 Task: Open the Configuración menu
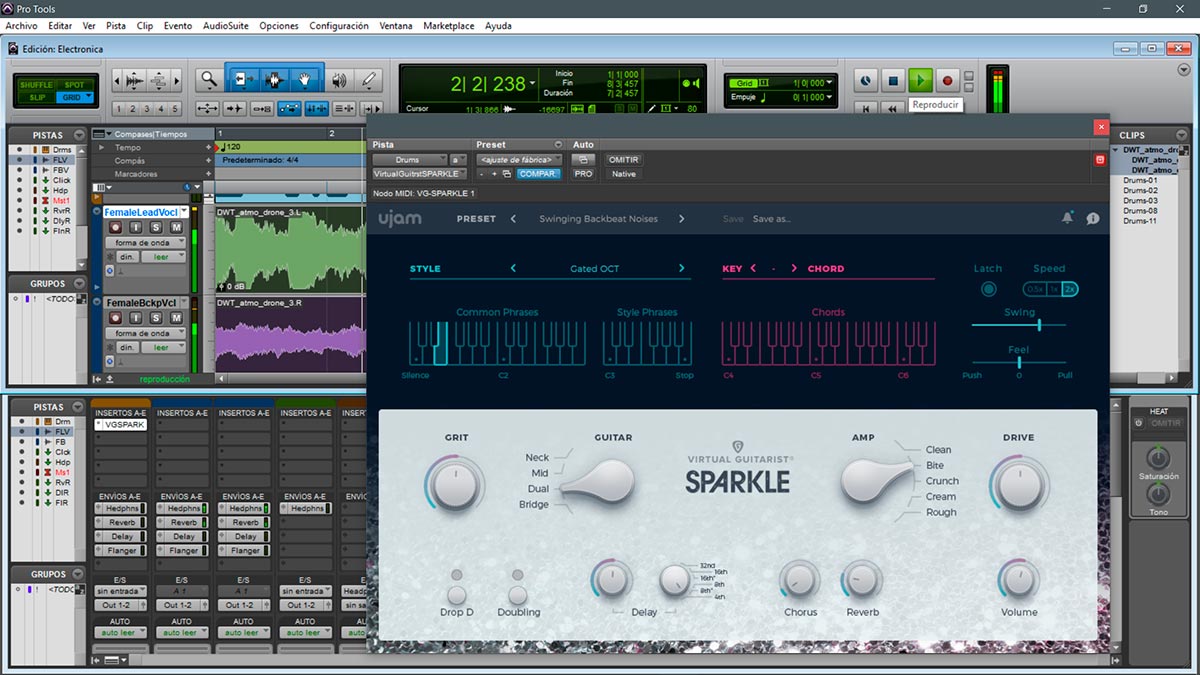click(339, 26)
